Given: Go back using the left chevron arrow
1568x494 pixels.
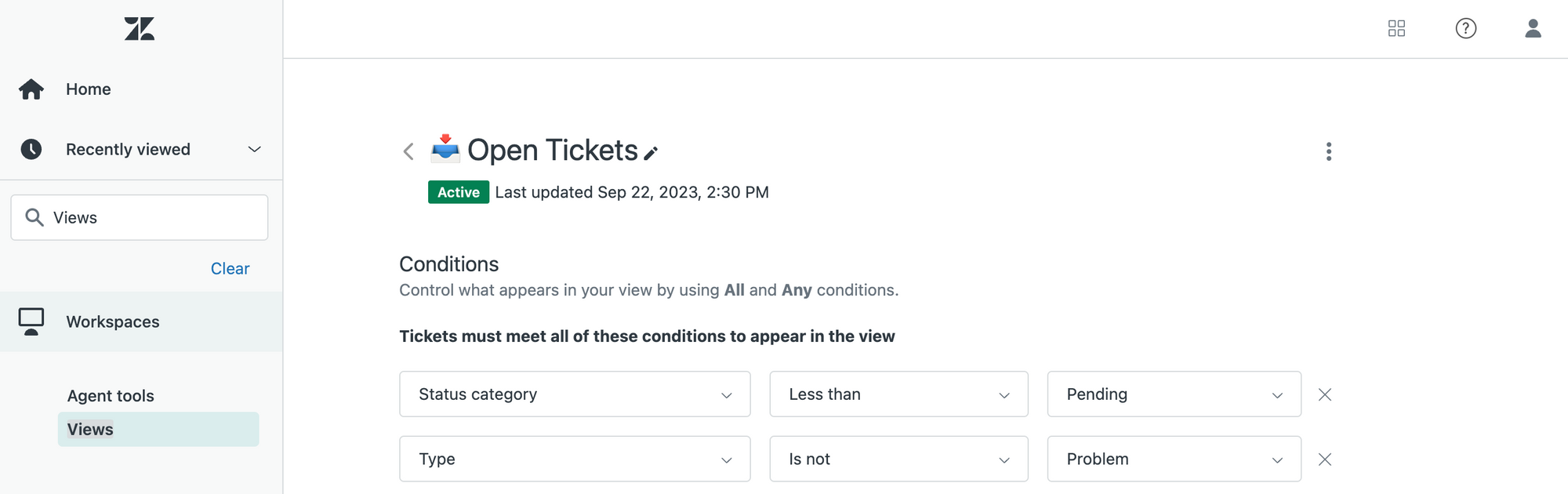Looking at the screenshot, I should click(408, 151).
